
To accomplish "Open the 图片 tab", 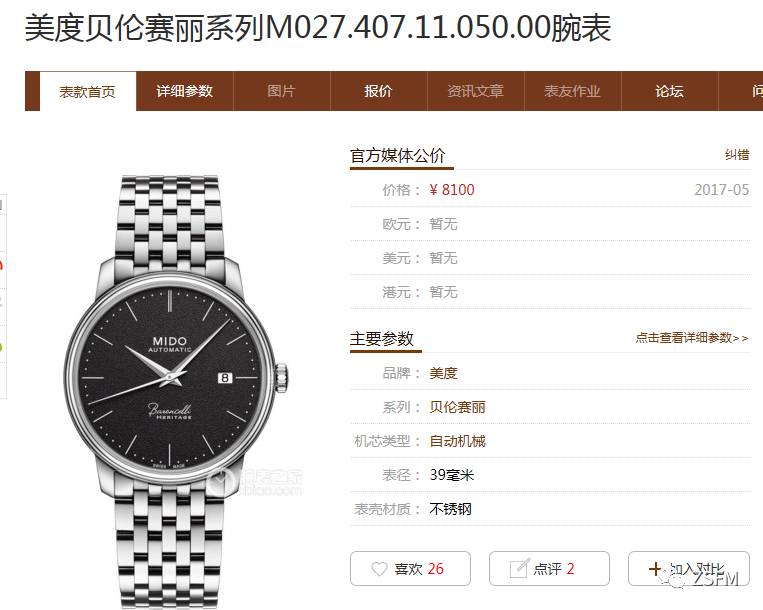I will [281, 91].
